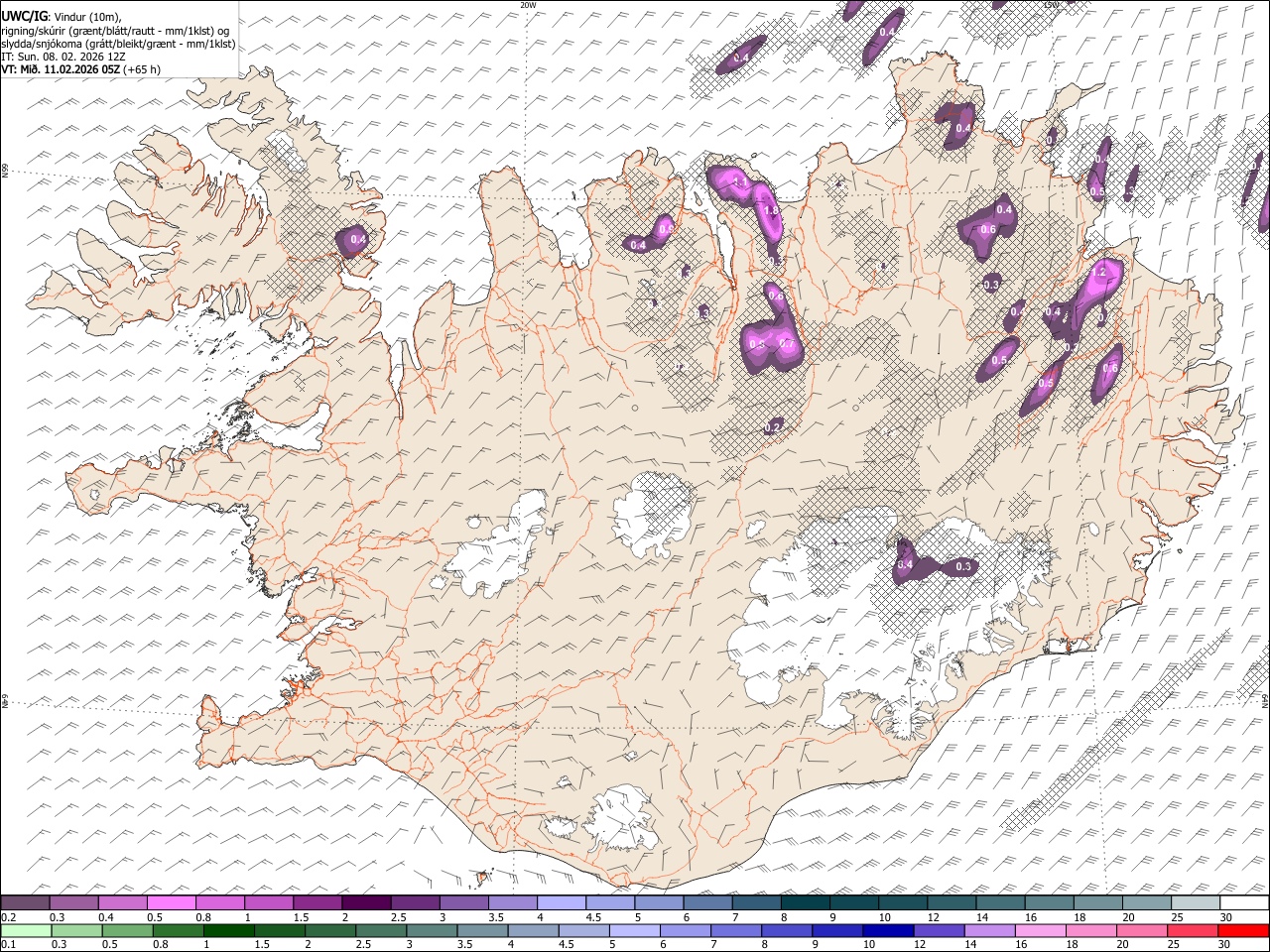1270x952 pixels.
Task: Click the '0.2' precipitation label on the map
Action: coord(774,426)
